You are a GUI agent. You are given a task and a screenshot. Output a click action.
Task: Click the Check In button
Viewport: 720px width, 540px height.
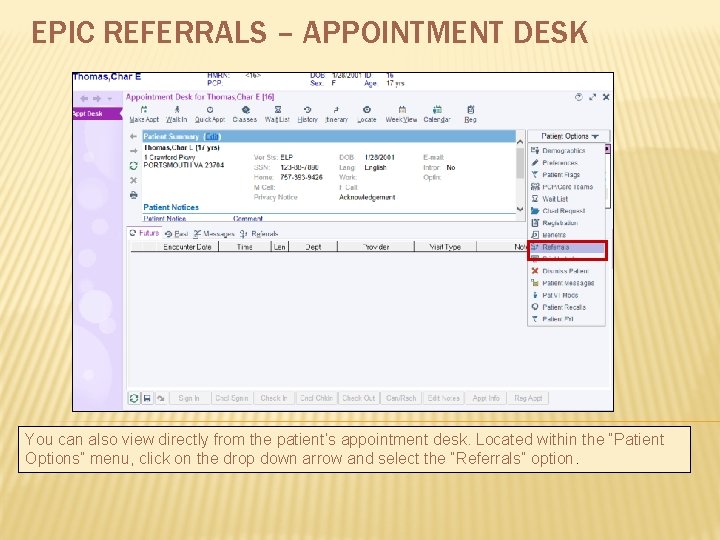pos(274,398)
